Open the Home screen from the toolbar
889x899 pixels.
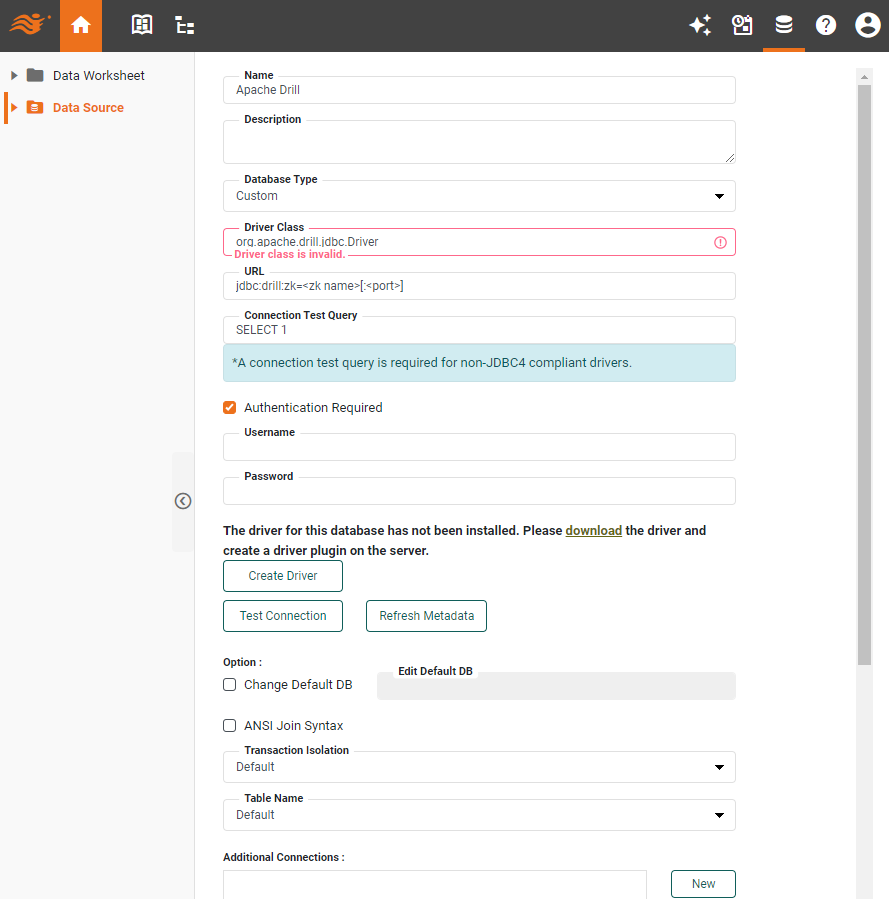80,25
